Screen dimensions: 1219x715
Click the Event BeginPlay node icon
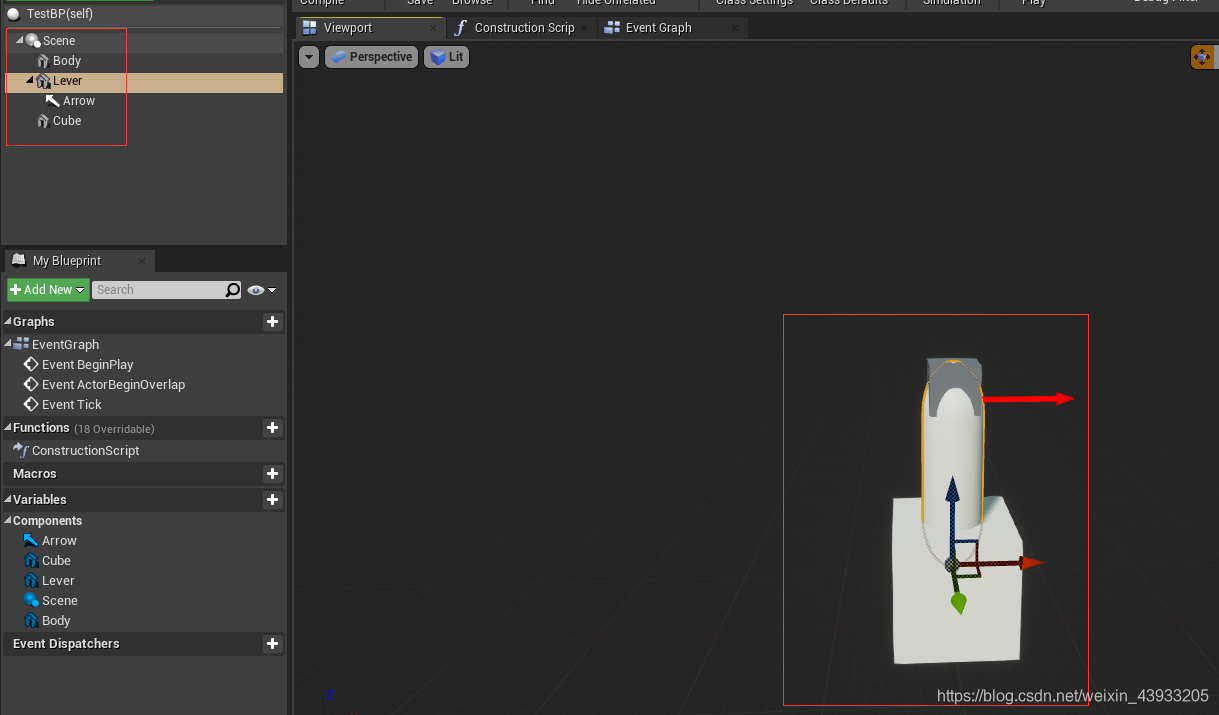(x=31, y=365)
